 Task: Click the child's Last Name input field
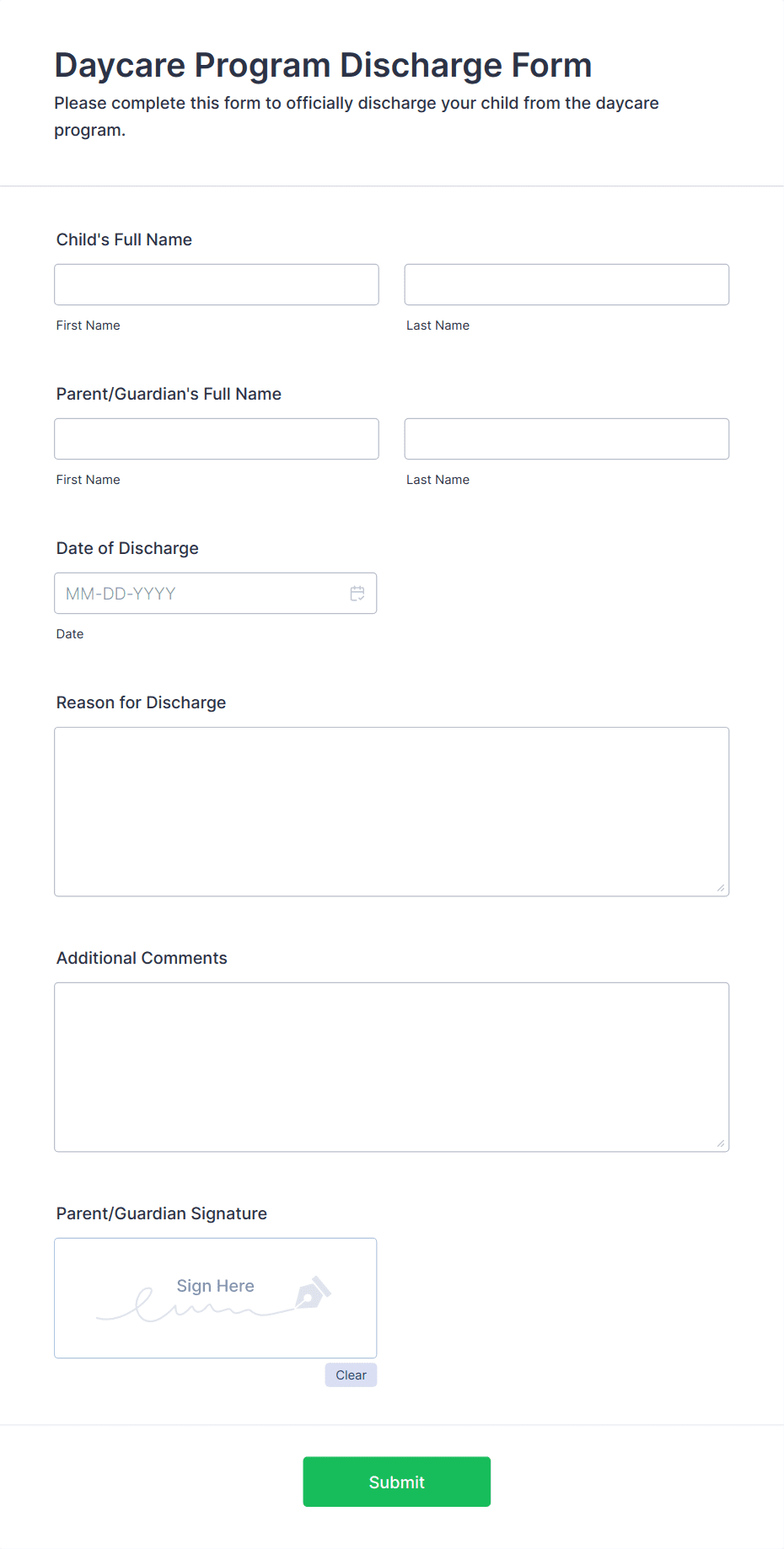click(x=566, y=284)
